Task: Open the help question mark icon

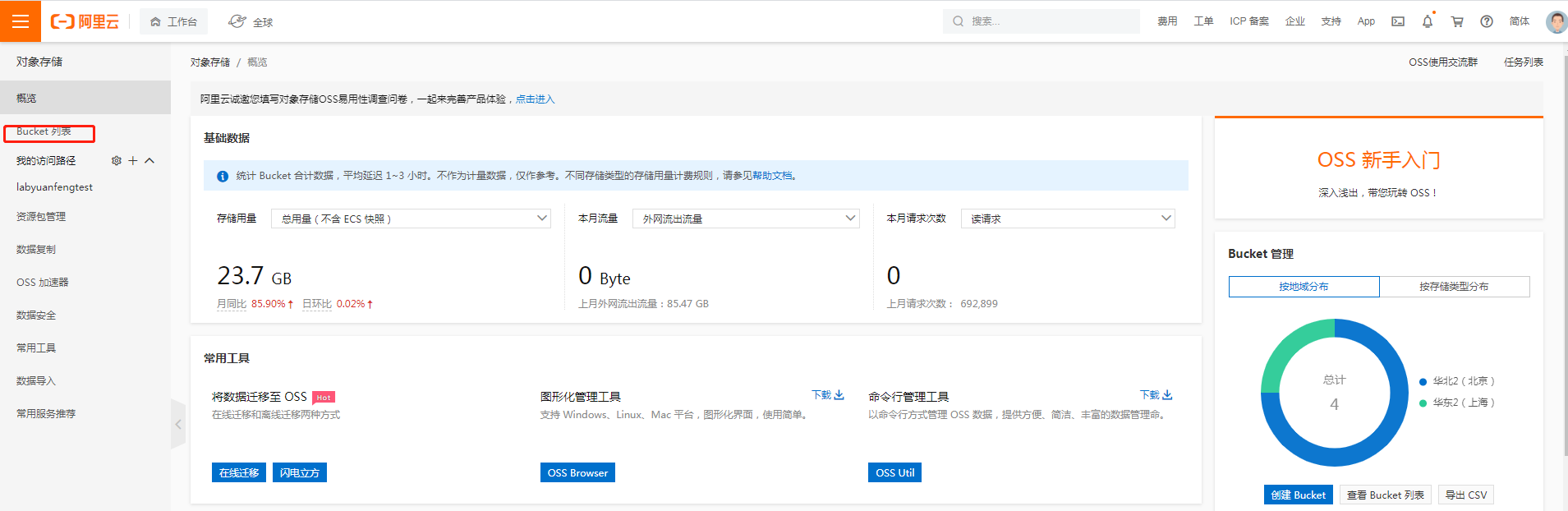Action: click(1487, 21)
